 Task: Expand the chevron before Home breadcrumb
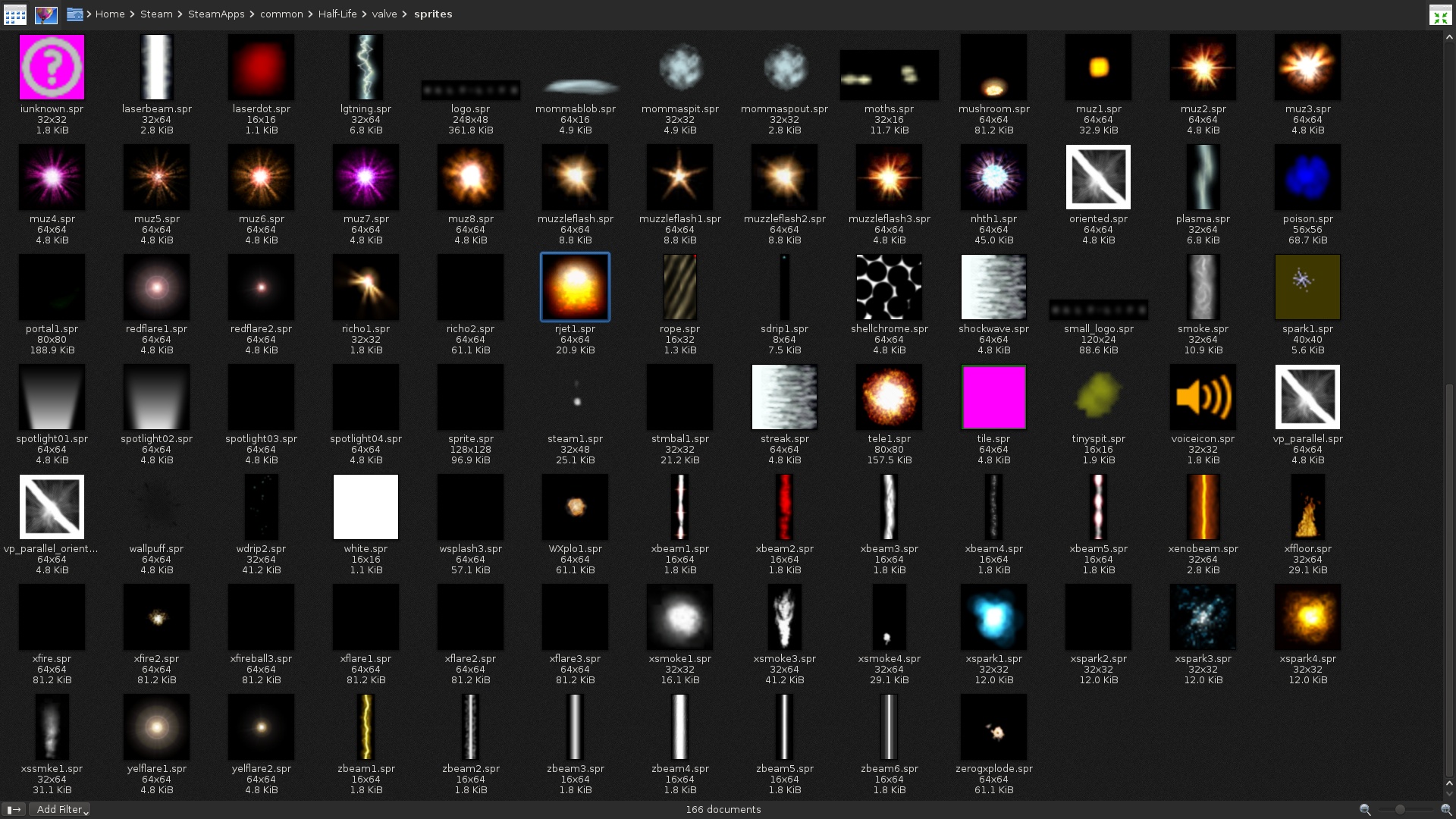click(x=89, y=14)
